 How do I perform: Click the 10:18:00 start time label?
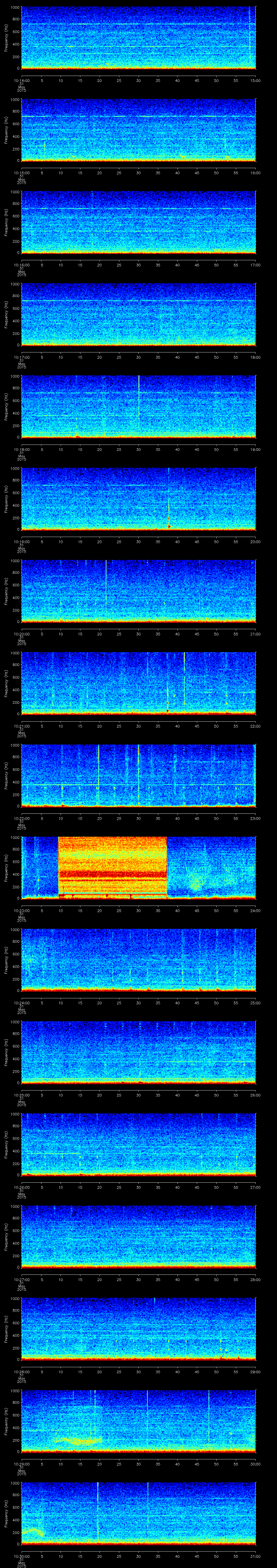21,450
